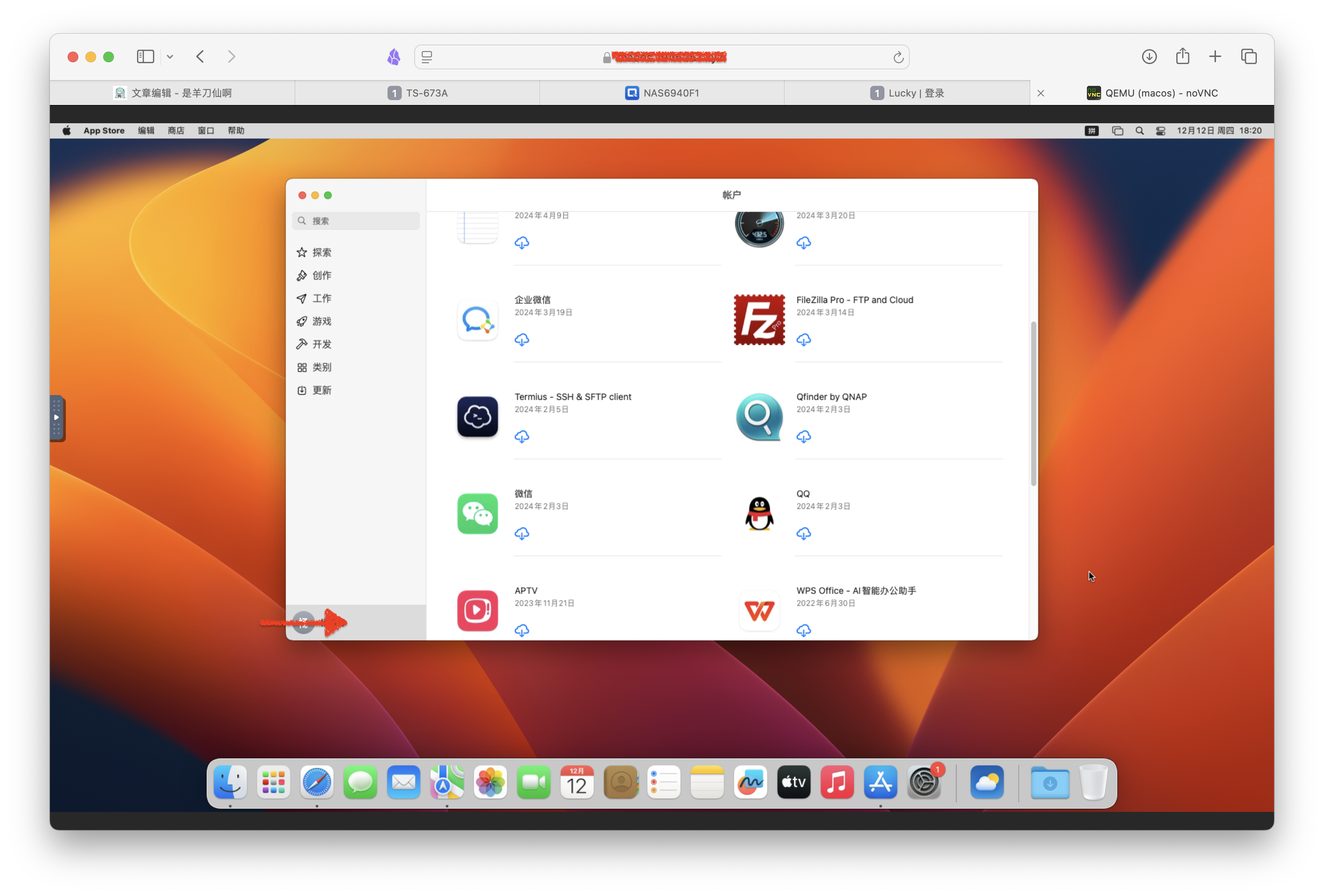This screenshot has height=896, width=1324.
Task: Switch to the TS-673A browser tab
Action: (417, 93)
